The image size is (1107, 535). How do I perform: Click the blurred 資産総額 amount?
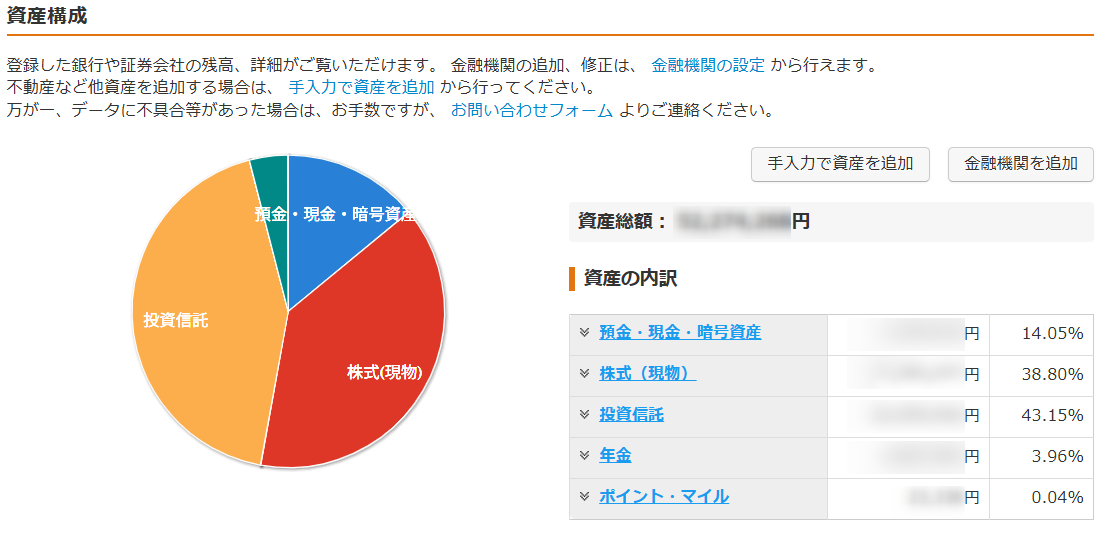pos(732,221)
